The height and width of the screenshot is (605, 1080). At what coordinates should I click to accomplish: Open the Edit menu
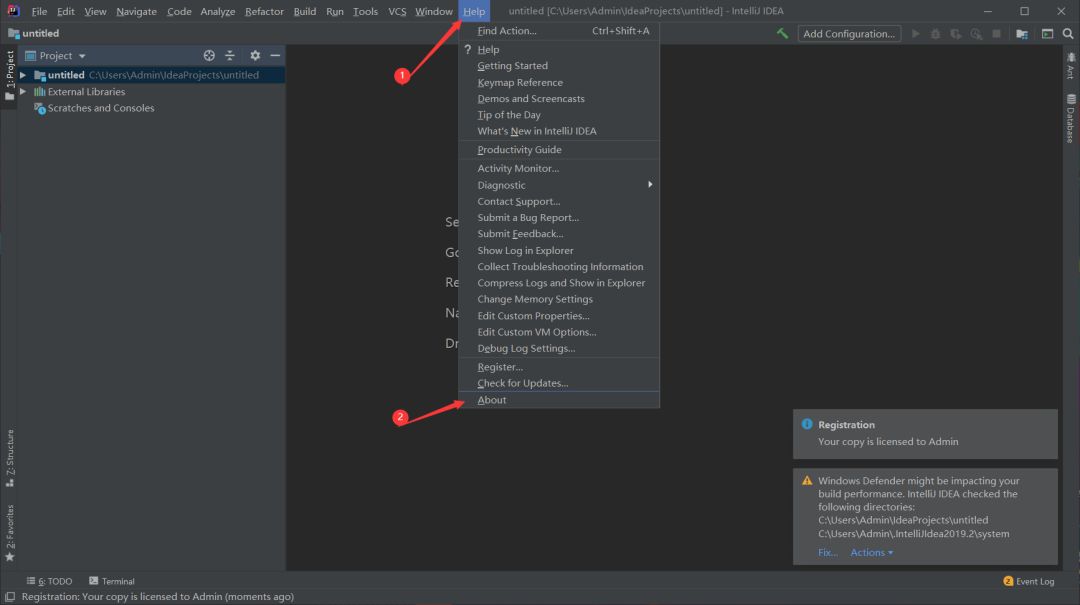point(65,11)
